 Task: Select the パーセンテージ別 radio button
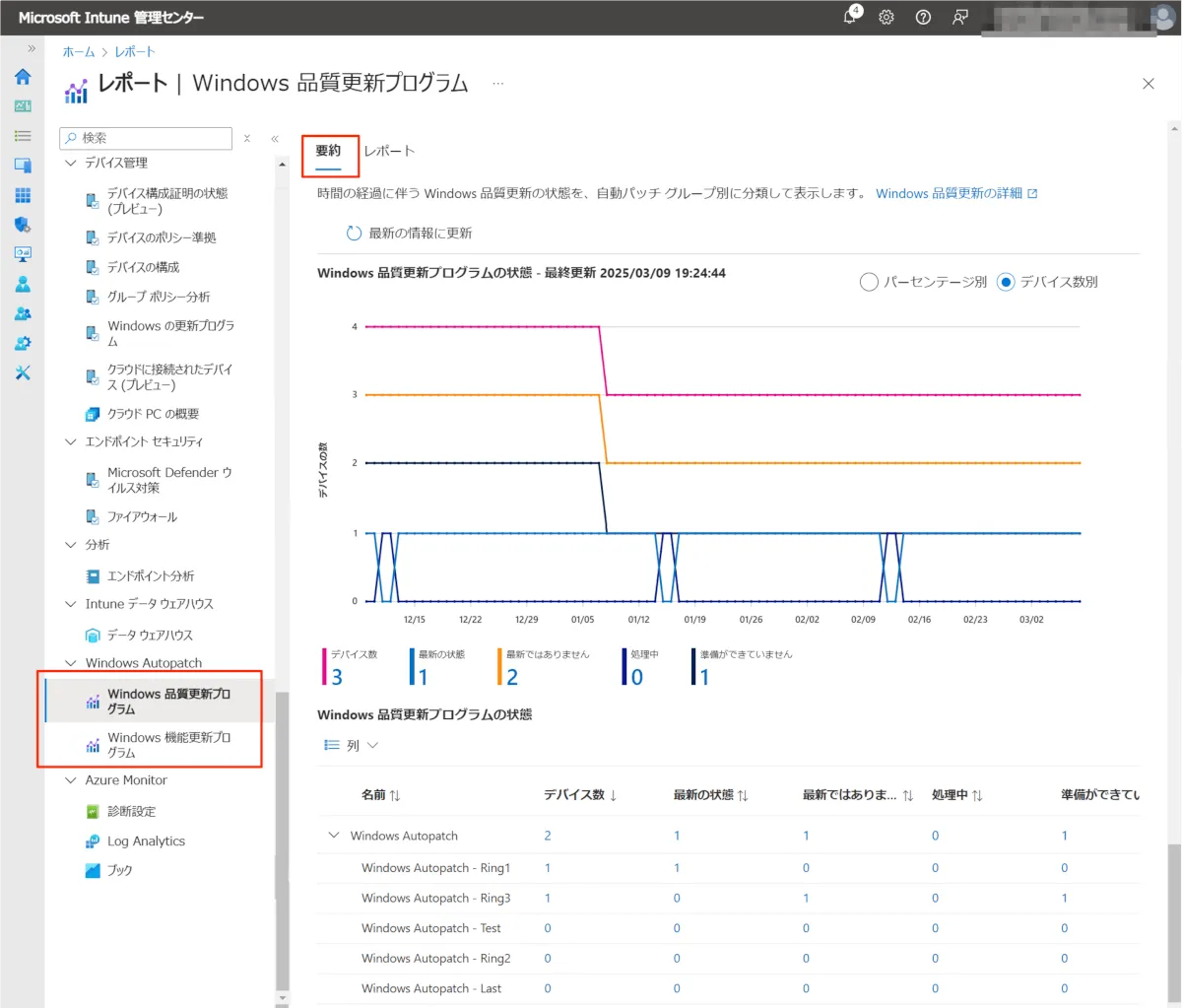(869, 282)
